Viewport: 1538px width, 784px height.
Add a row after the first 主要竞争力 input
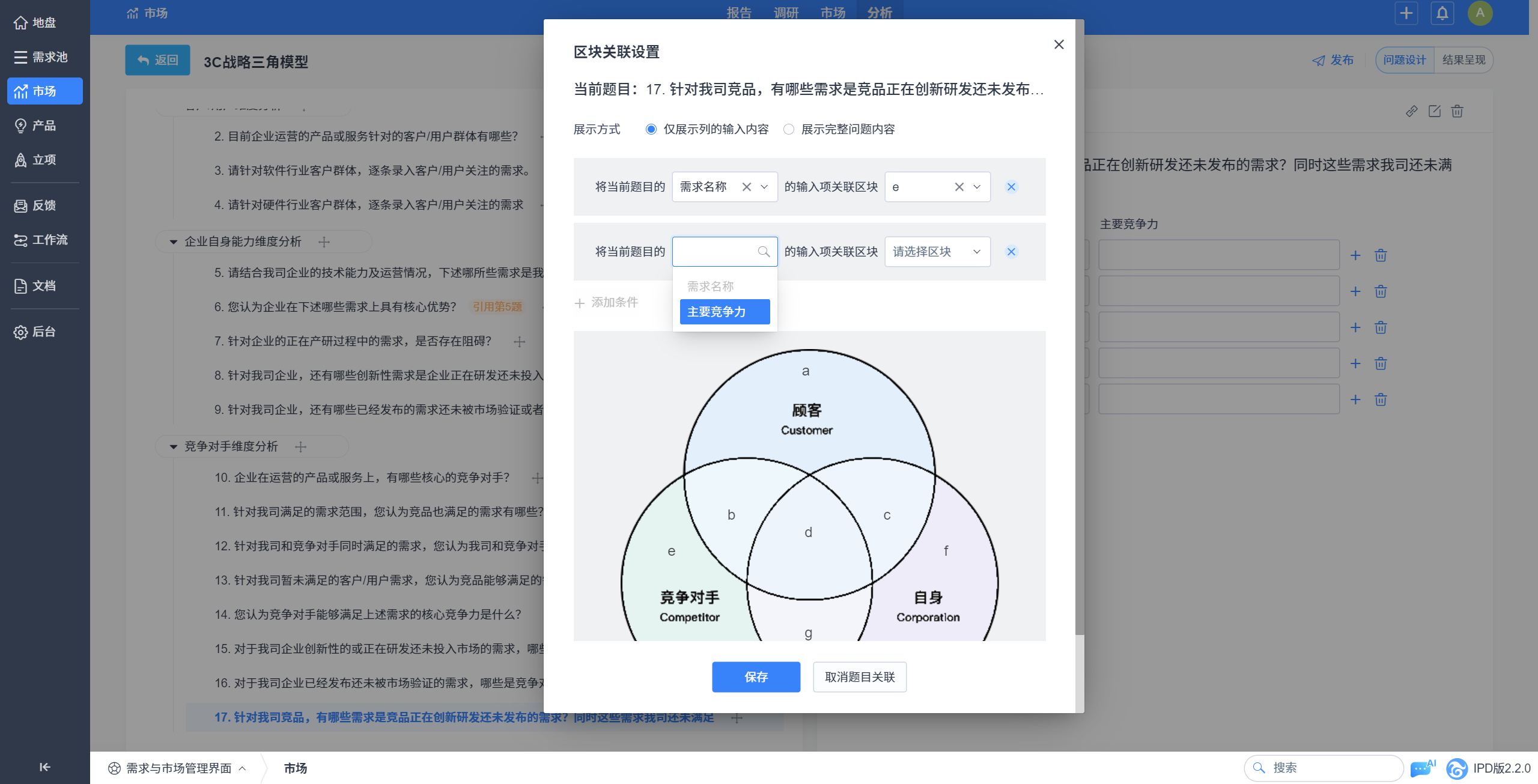(x=1355, y=255)
